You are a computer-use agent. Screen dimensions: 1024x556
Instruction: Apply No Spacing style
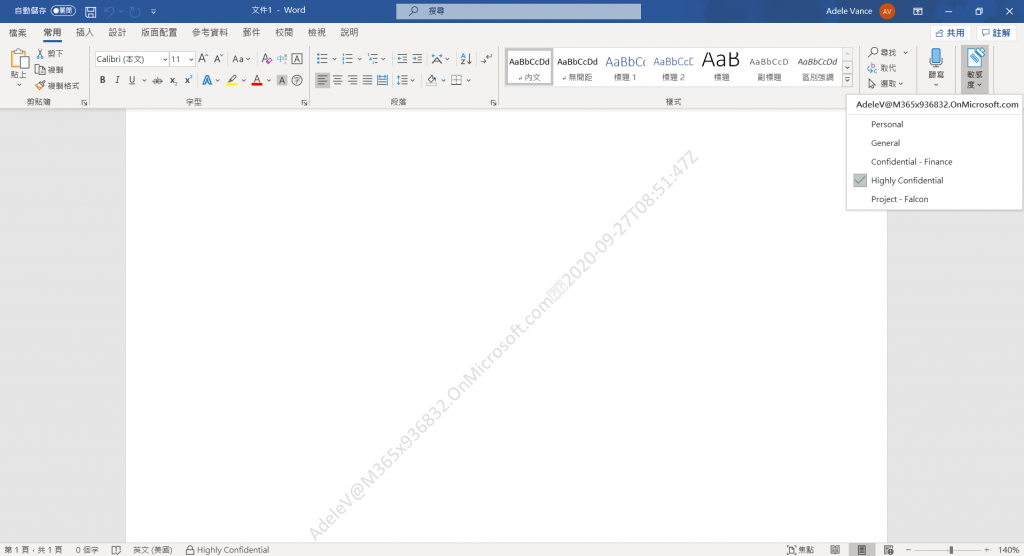tap(577, 67)
